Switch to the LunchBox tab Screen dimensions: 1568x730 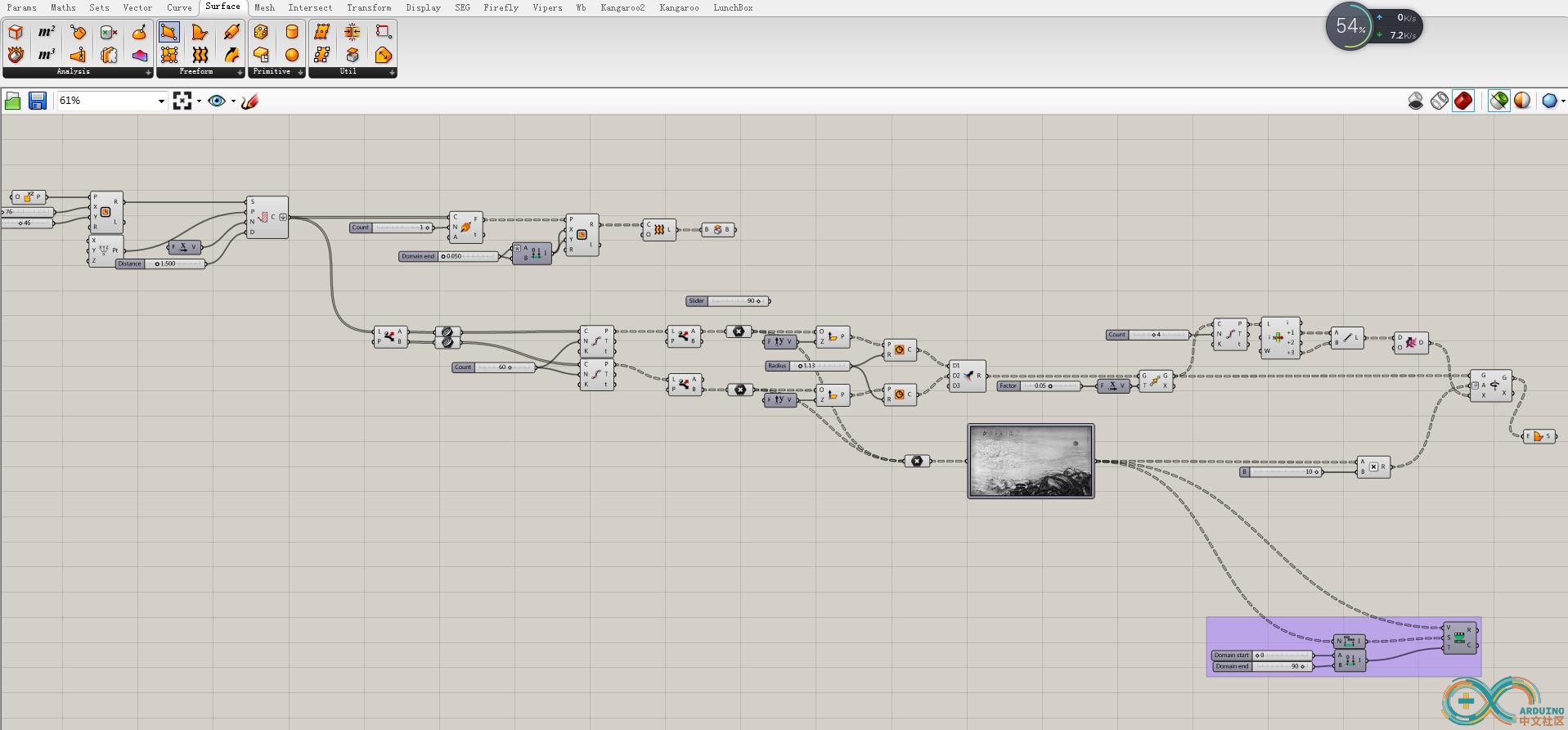[733, 7]
